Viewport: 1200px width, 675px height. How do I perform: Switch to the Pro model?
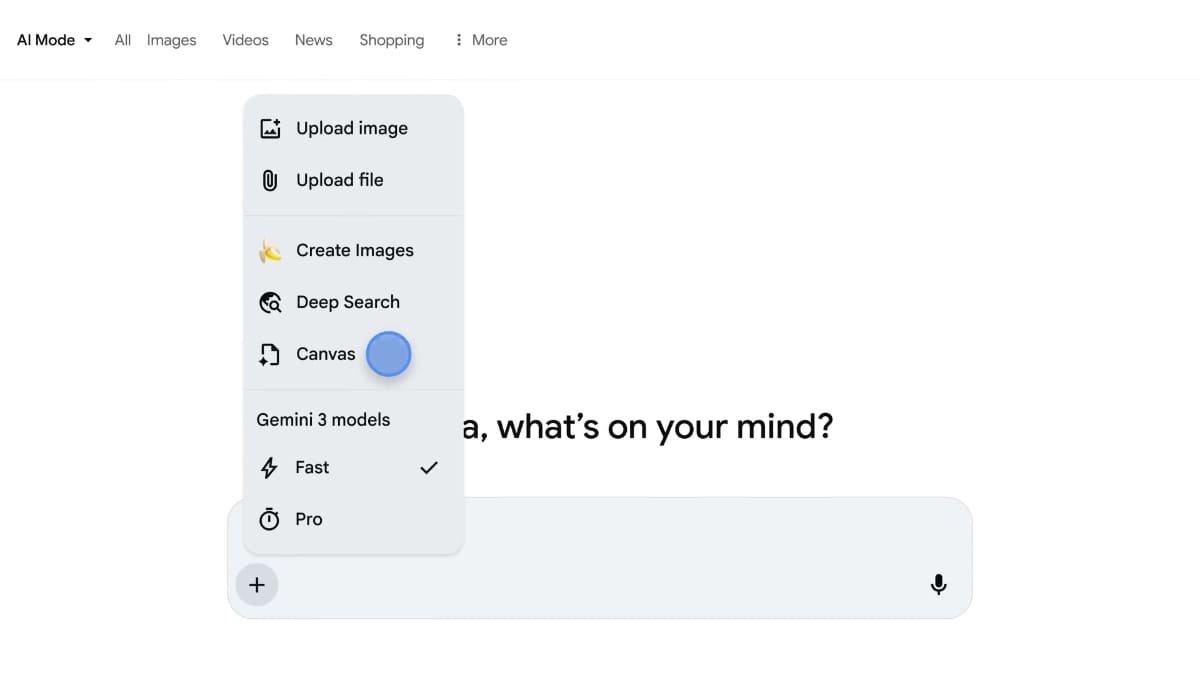click(x=309, y=519)
